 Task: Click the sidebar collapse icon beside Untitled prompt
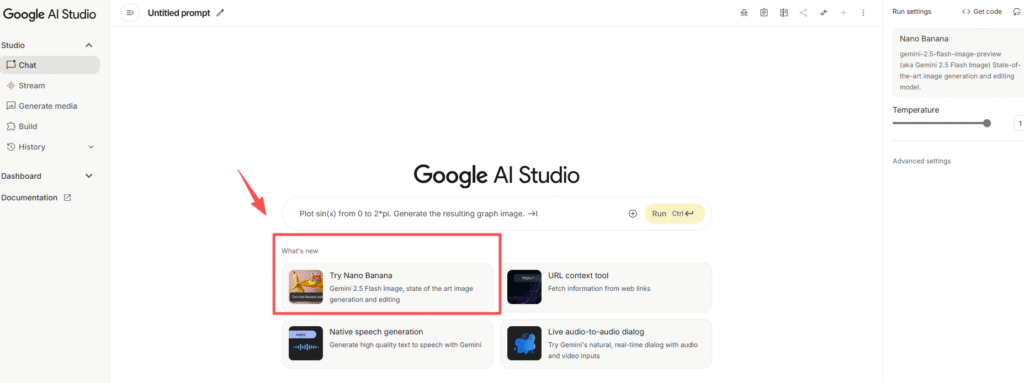[x=130, y=12]
